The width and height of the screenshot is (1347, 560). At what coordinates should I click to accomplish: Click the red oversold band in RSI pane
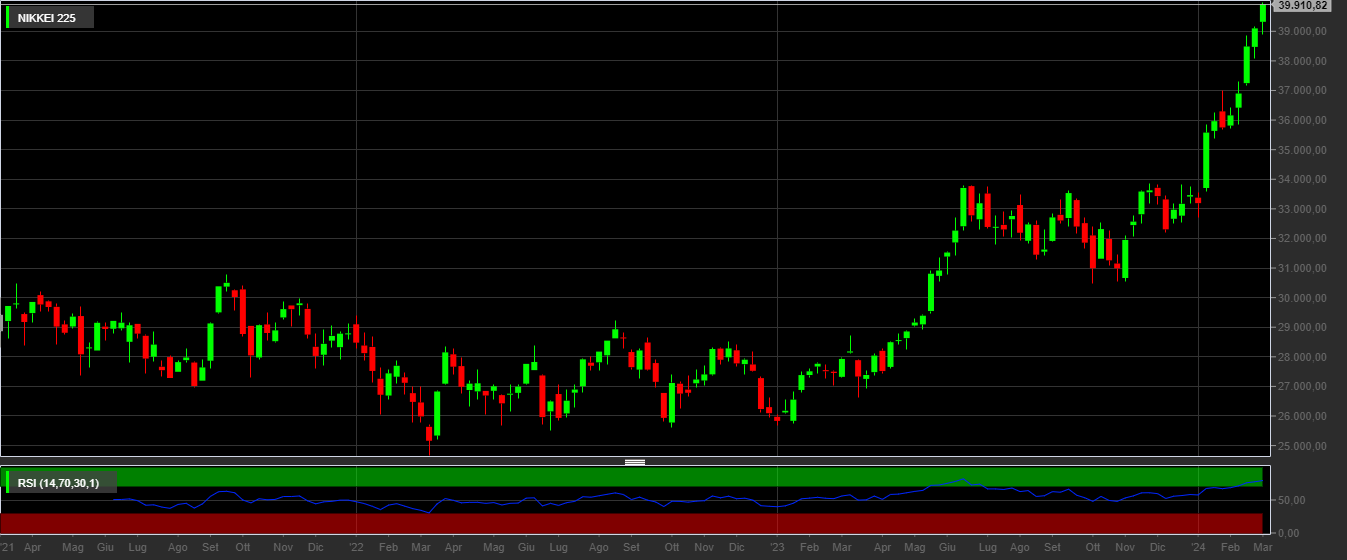[x=632, y=523]
